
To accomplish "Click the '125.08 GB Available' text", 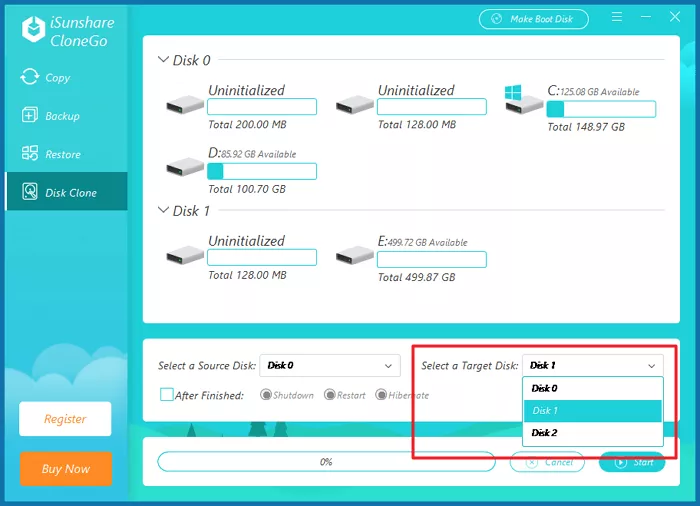I will coord(600,92).
